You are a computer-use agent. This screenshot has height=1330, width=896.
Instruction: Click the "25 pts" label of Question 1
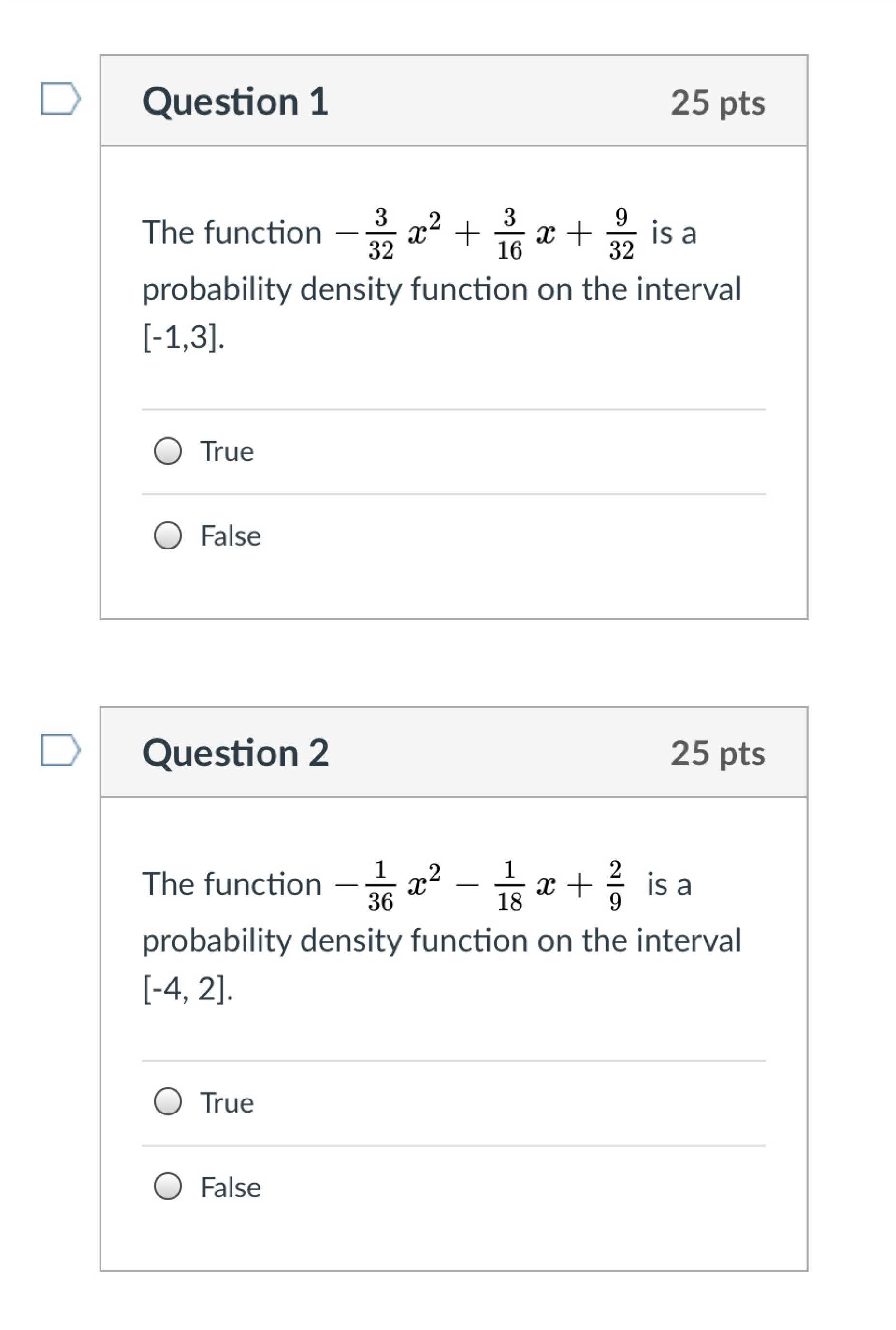point(718,103)
